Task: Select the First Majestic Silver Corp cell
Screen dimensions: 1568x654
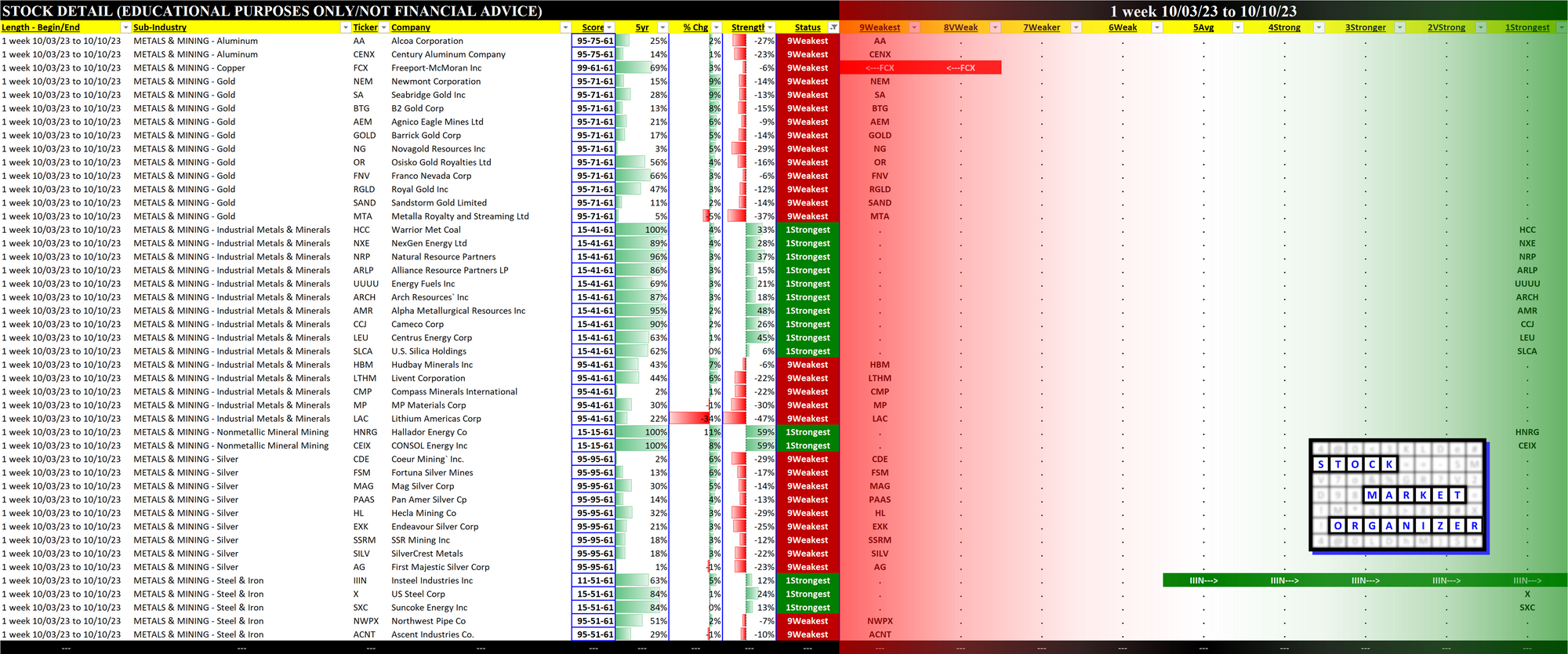Action: [481, 567]
